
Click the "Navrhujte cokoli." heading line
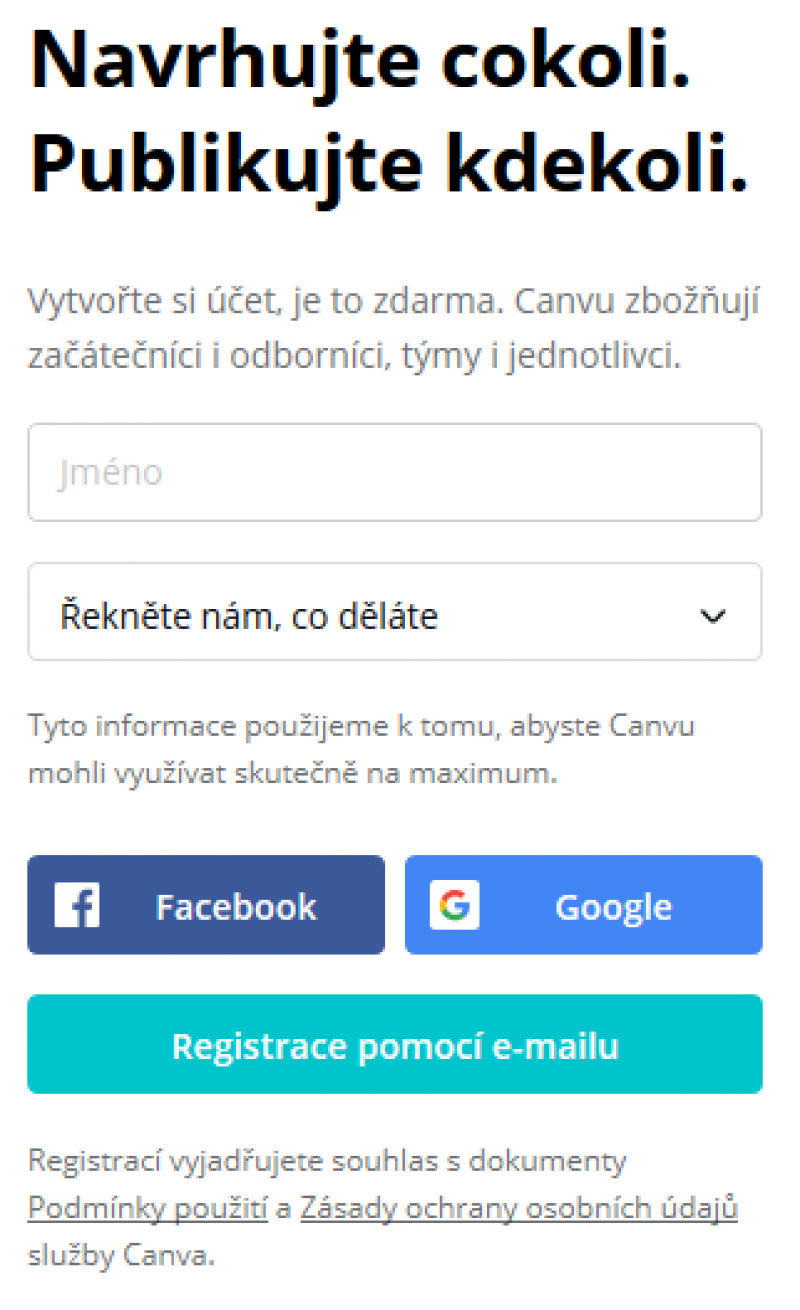[360, 60]
